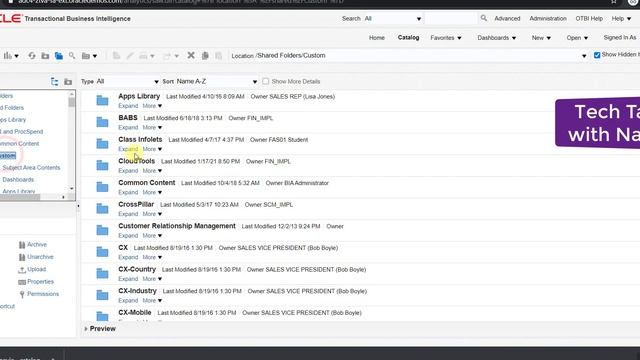Open More menu under Common Content

click(152, 192)
